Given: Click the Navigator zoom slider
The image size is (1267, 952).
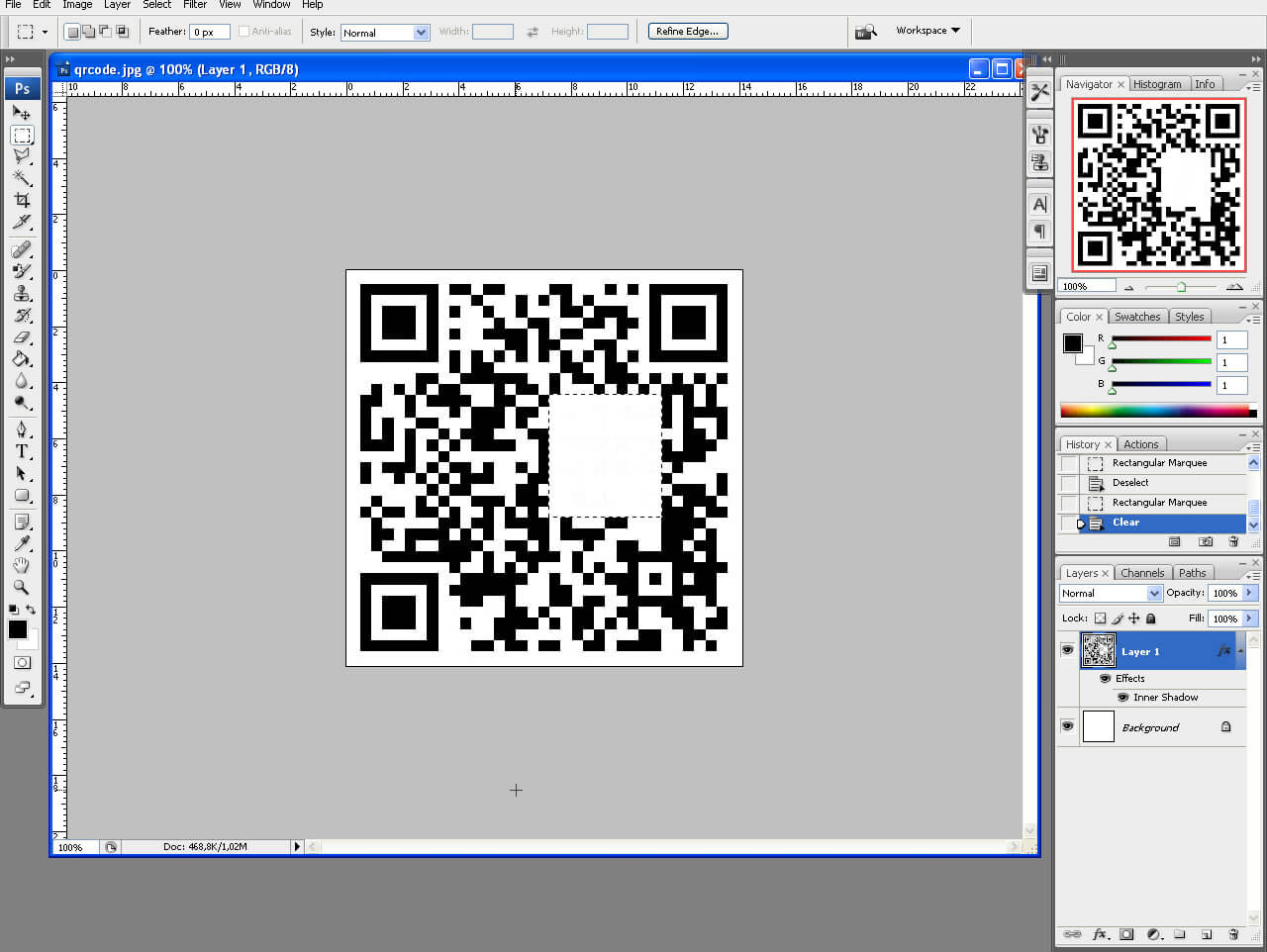Looking at the screenshot, I should (x=1181, y=287).
